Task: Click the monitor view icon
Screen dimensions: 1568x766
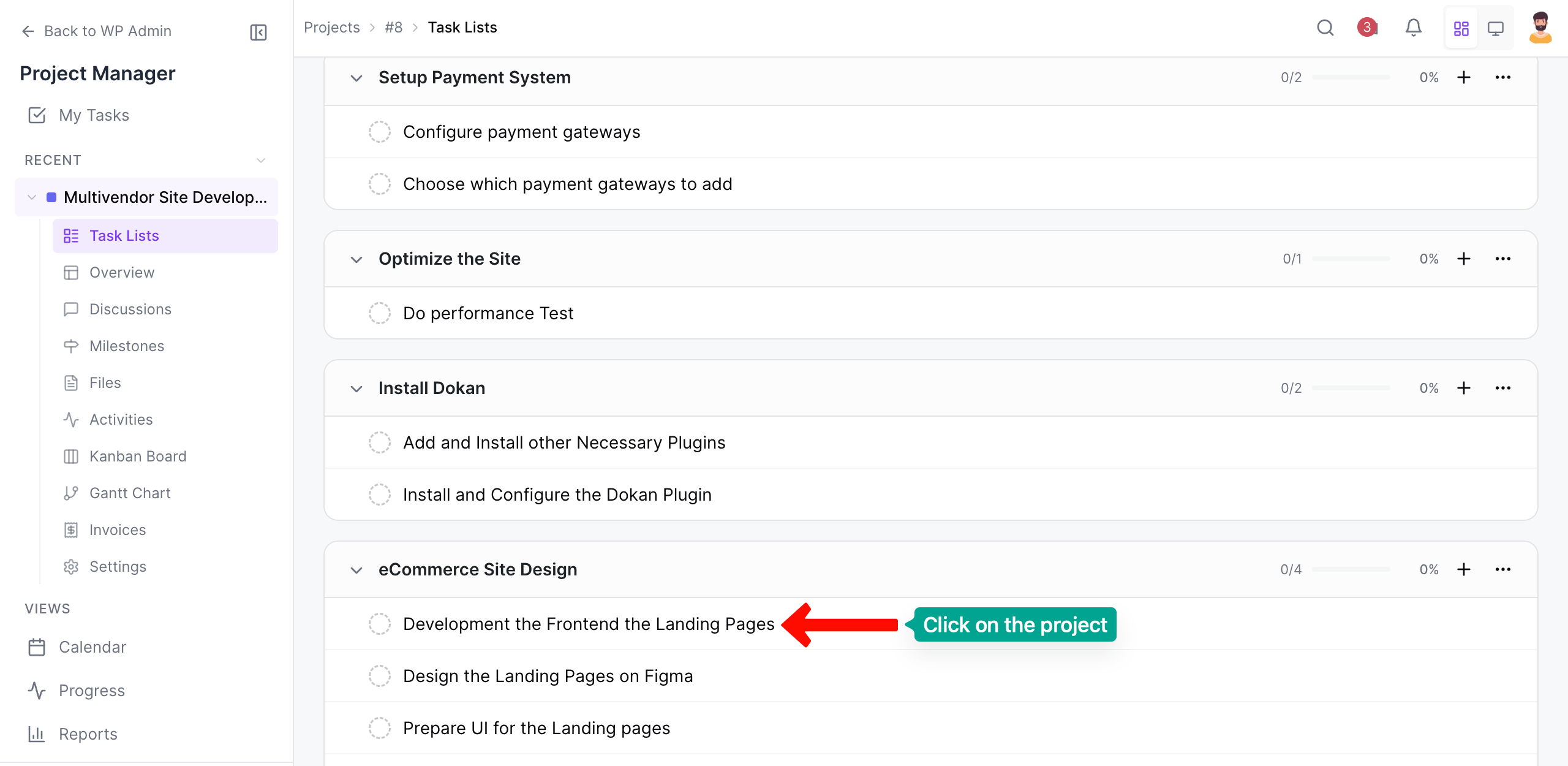Action: point(1495,28)
